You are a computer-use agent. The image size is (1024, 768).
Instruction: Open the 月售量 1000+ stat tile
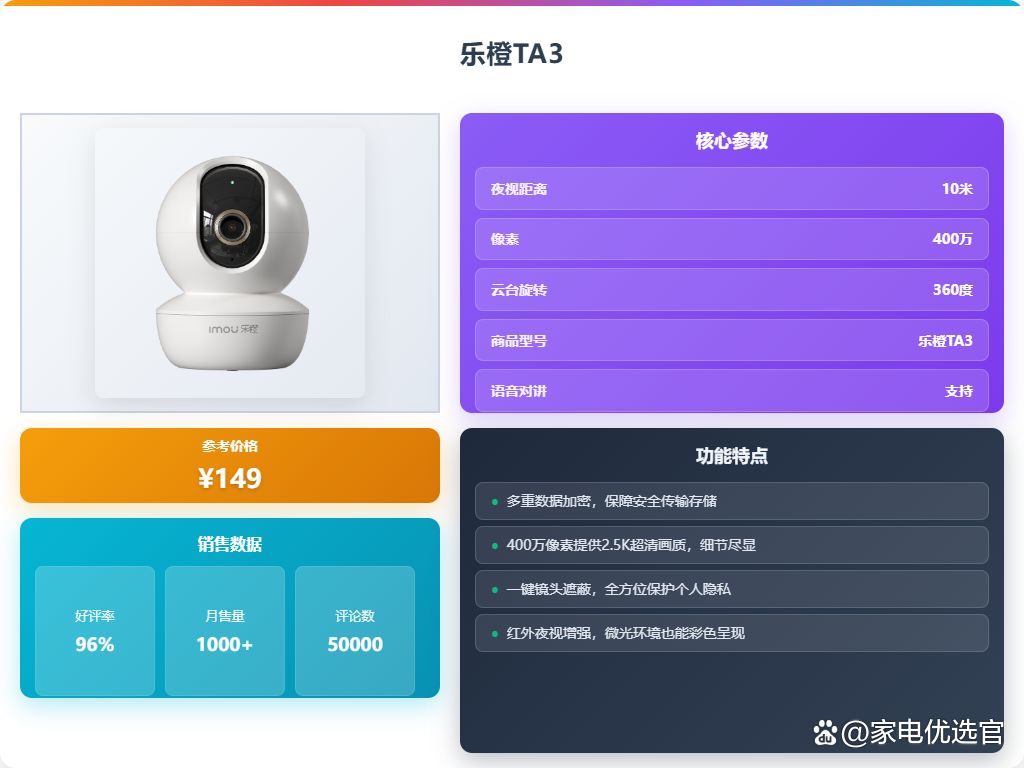click(x=225, y=631)
